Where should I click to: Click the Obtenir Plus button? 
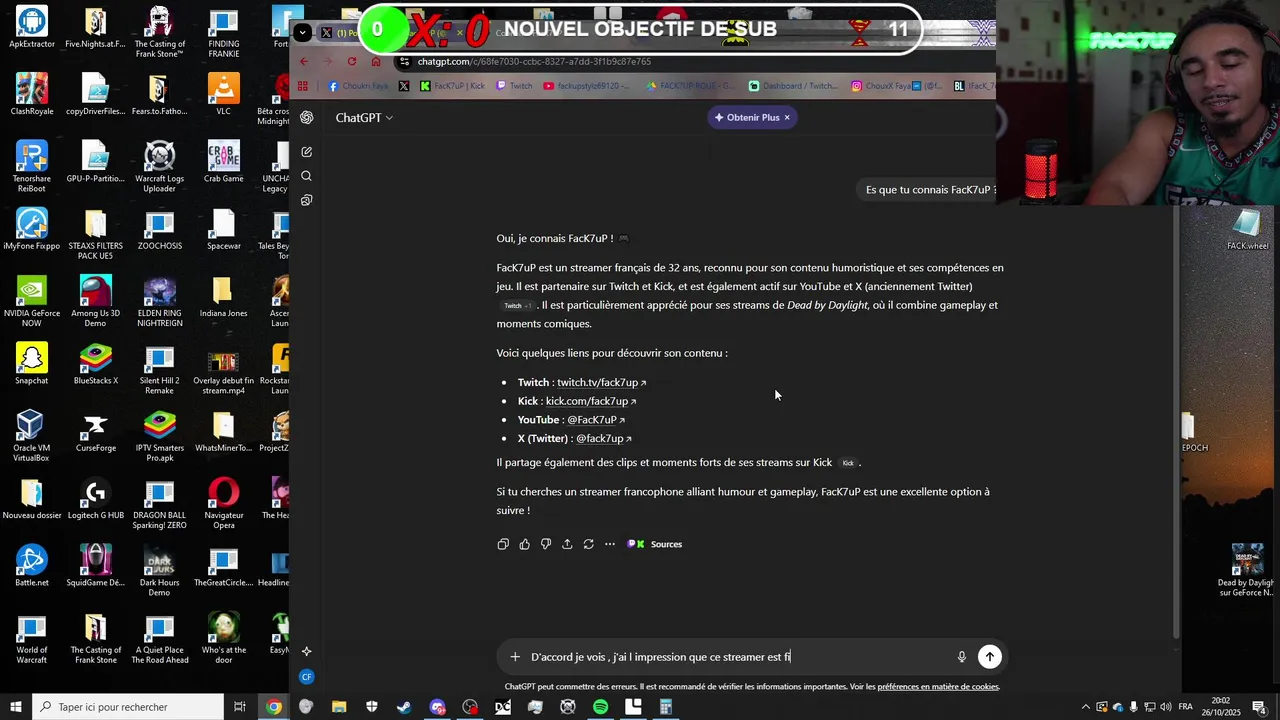tap(746, 118)
